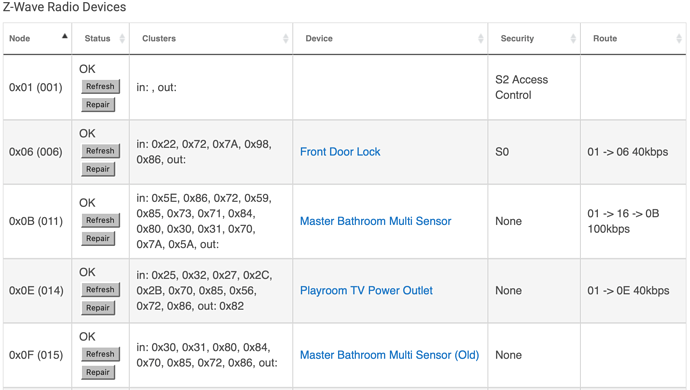
Task: Sort table by Node column arrow
Action: pos(65,37)
